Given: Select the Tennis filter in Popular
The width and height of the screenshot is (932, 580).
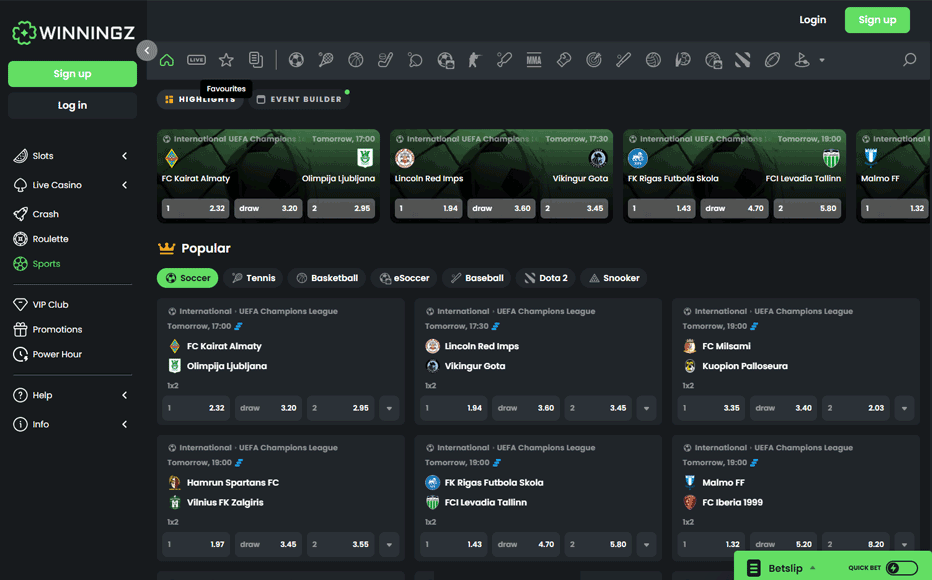Looking at the screenshot, I should tap(254, 278).
